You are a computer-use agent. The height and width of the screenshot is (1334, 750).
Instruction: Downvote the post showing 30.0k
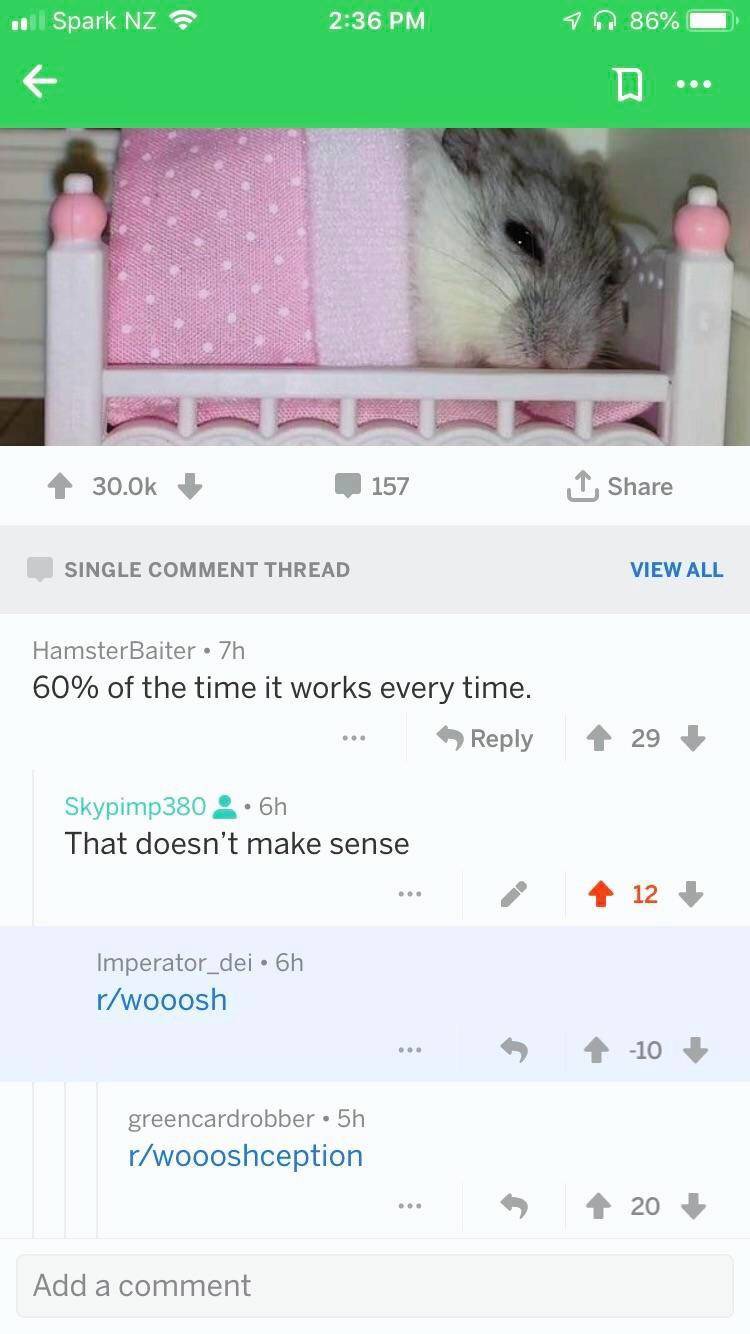(x=190, y=486)
